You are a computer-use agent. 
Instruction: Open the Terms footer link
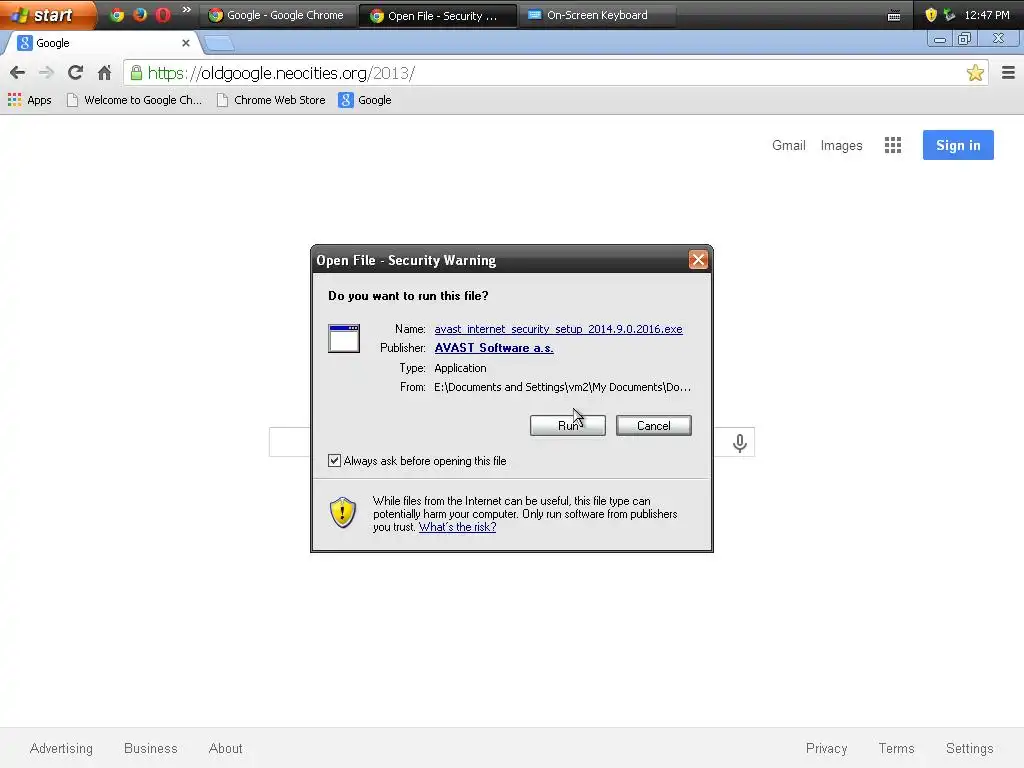click(896, 748)
